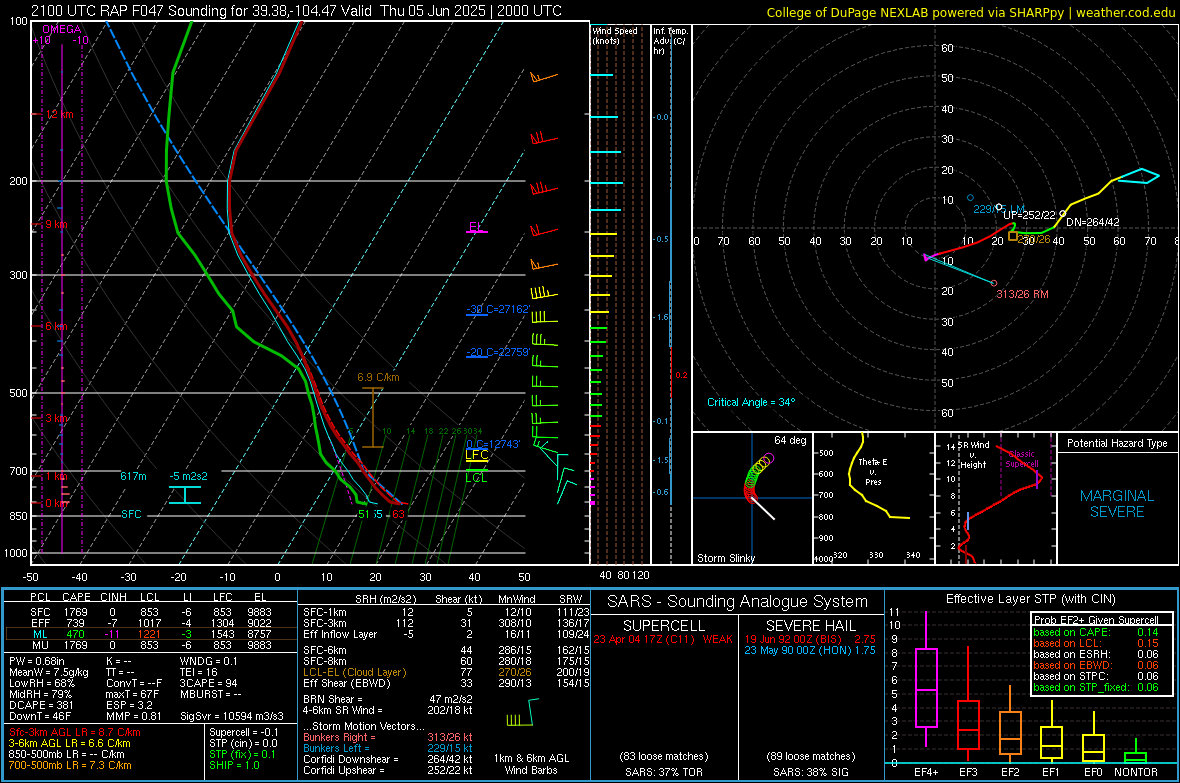The image size is (1180, 783).
Task: Click the Supercell = -0.1 composite value
Action: pos(244,732)
